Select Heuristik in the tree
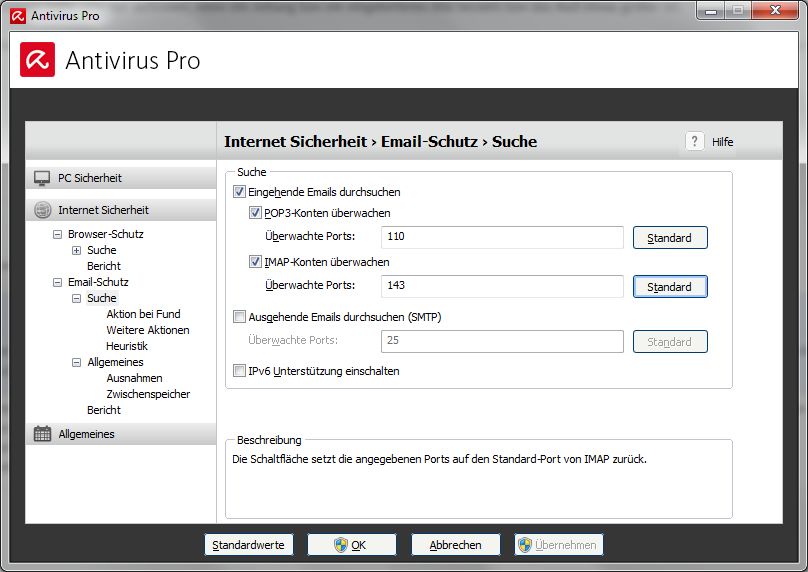The height and width of the screenshot is (572, 808). pos(127,346)
